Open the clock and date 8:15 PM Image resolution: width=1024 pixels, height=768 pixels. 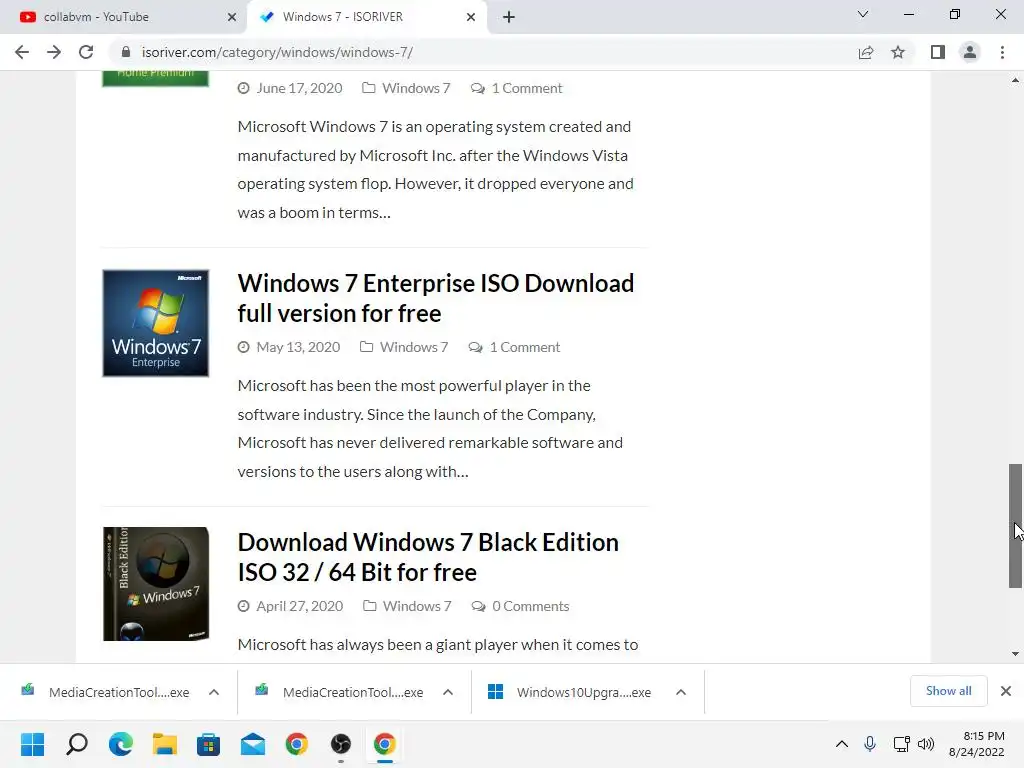(977, 744)
